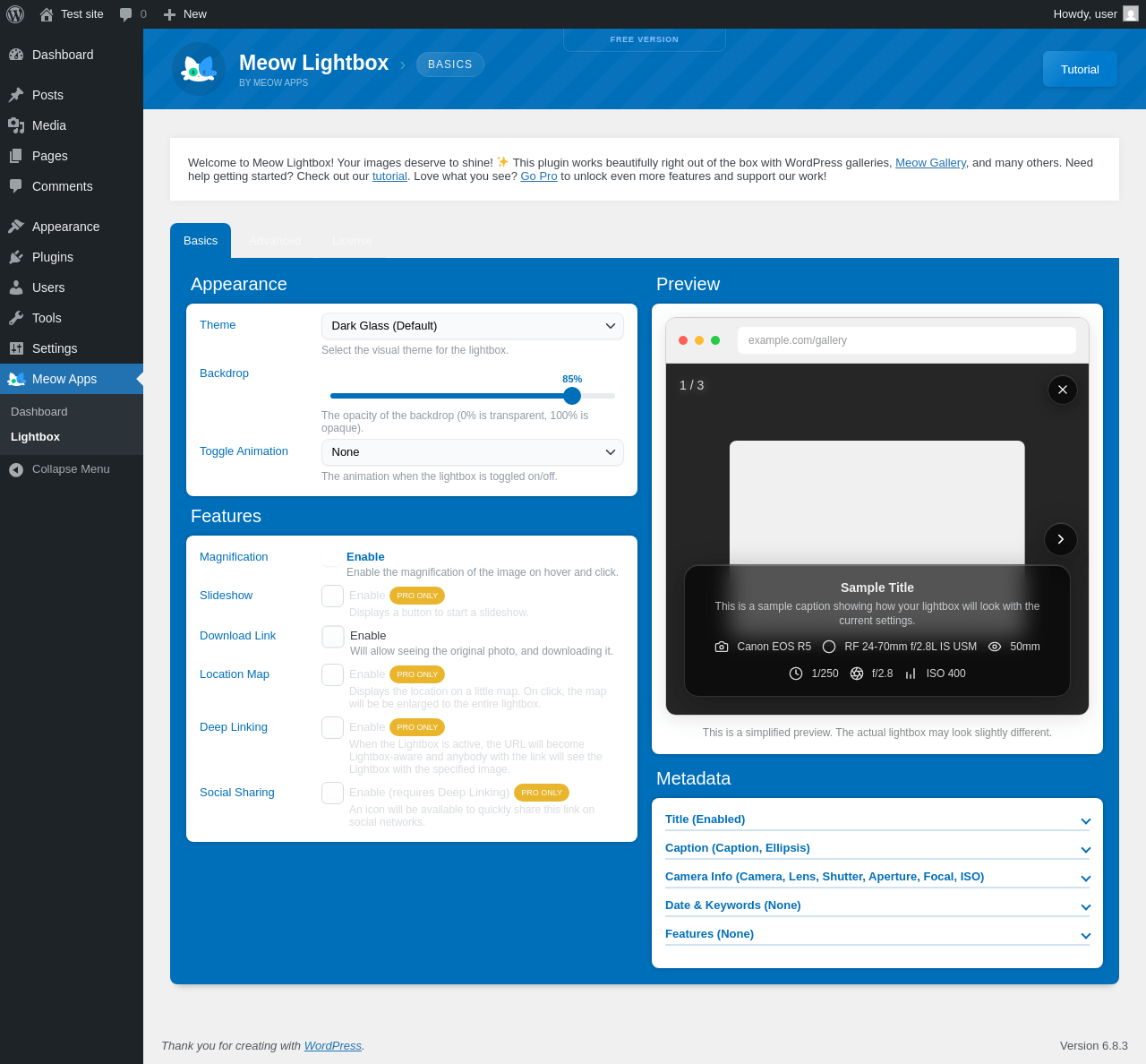Screen dimensions: 1146x1064
Task: Click the Meow Lightbox cat logo
Action: (199, 69)
